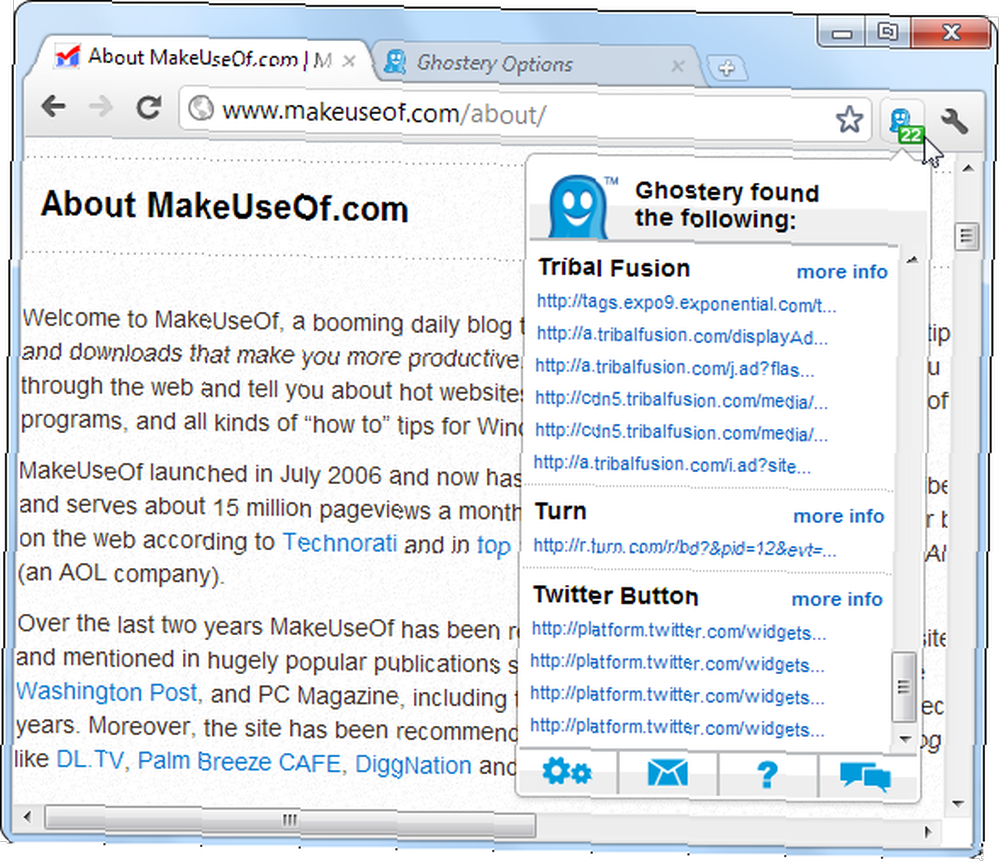The height and width of the screenshot is (862, 1000).
Task: Click the browser Forward arrow
Action: coord(101,106)
